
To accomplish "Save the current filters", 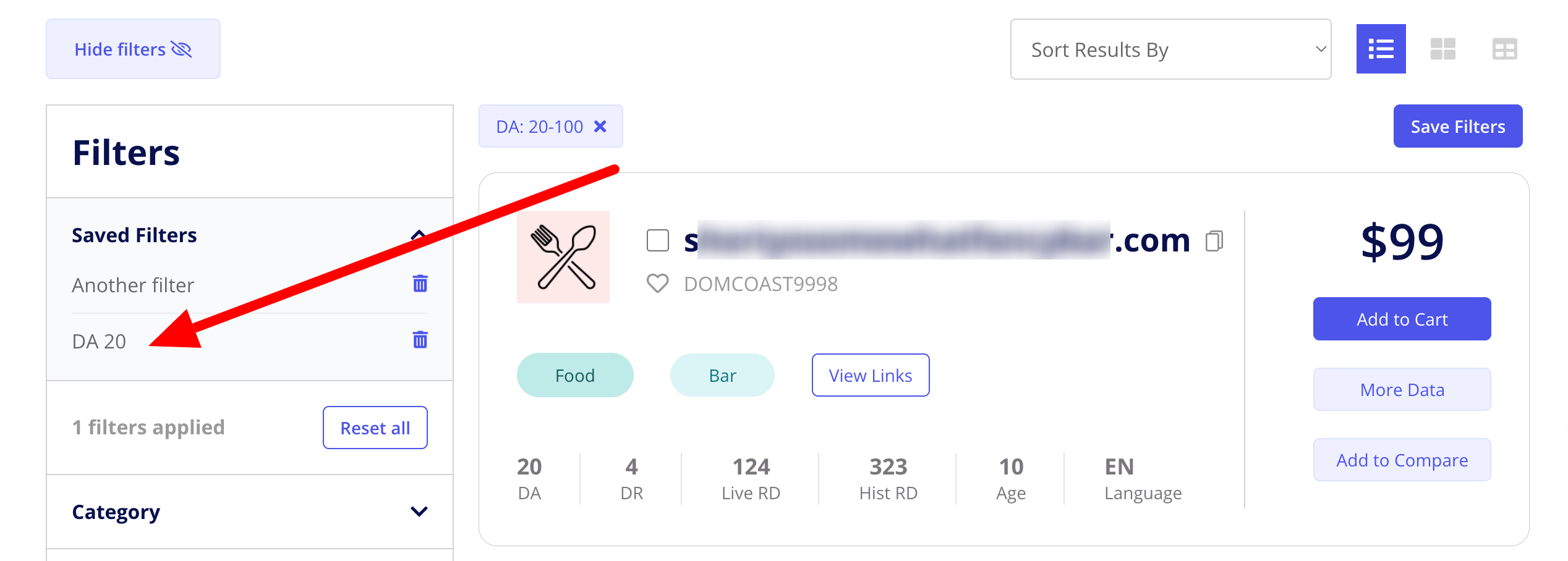I will click(1457, 126).
